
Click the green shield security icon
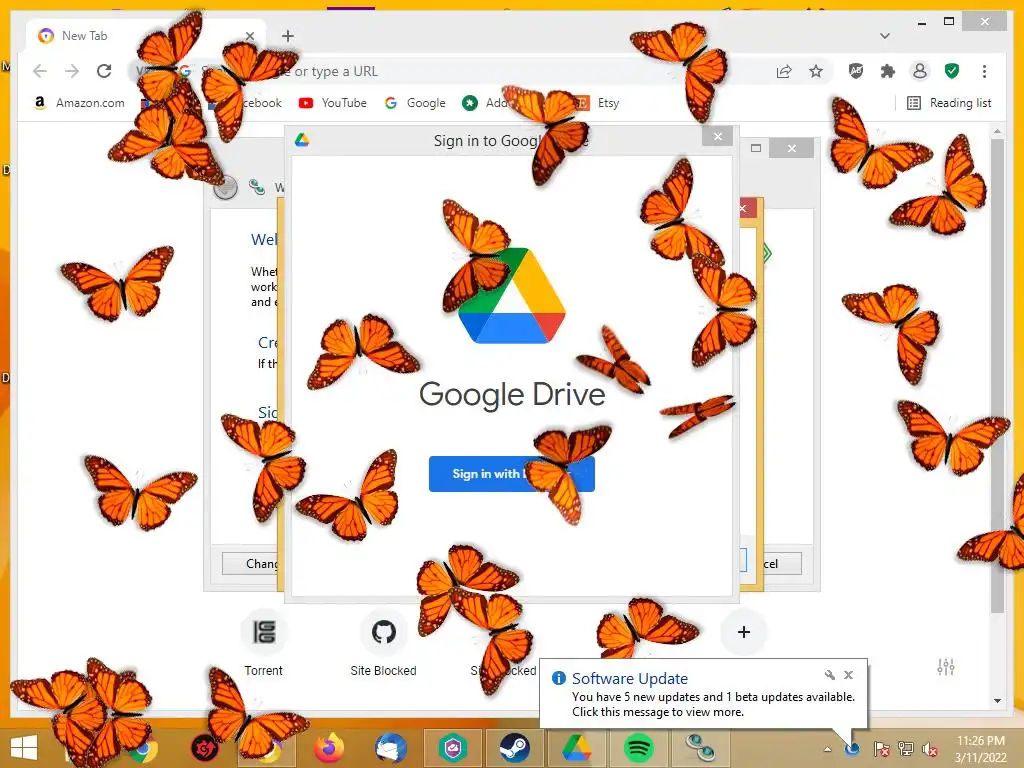pyautogui.click(x=952, y=71)
